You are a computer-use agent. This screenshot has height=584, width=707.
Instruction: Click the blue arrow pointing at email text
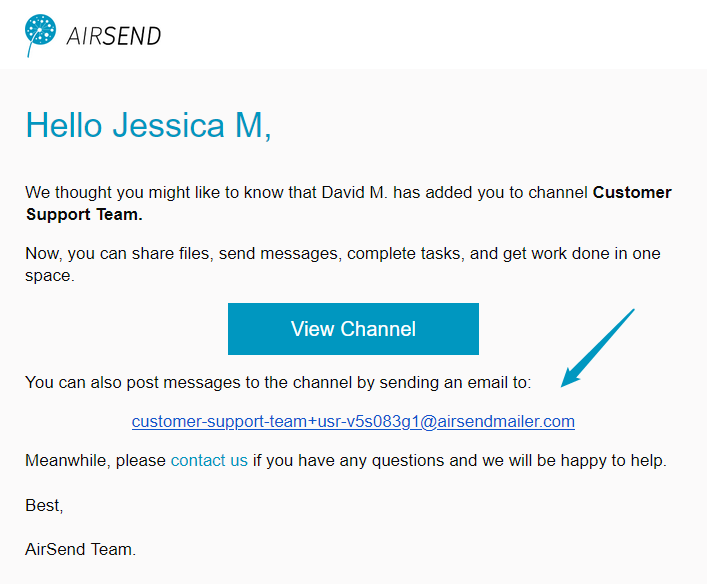coord(597,348)
